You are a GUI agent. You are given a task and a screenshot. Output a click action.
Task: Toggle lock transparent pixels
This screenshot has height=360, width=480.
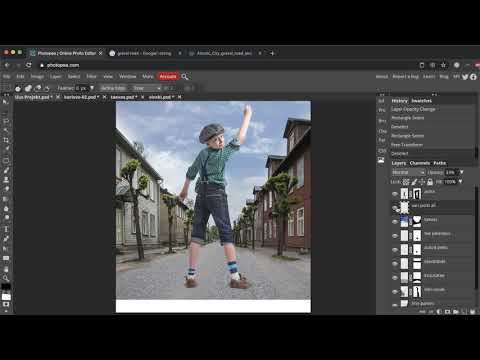[406, 182]
